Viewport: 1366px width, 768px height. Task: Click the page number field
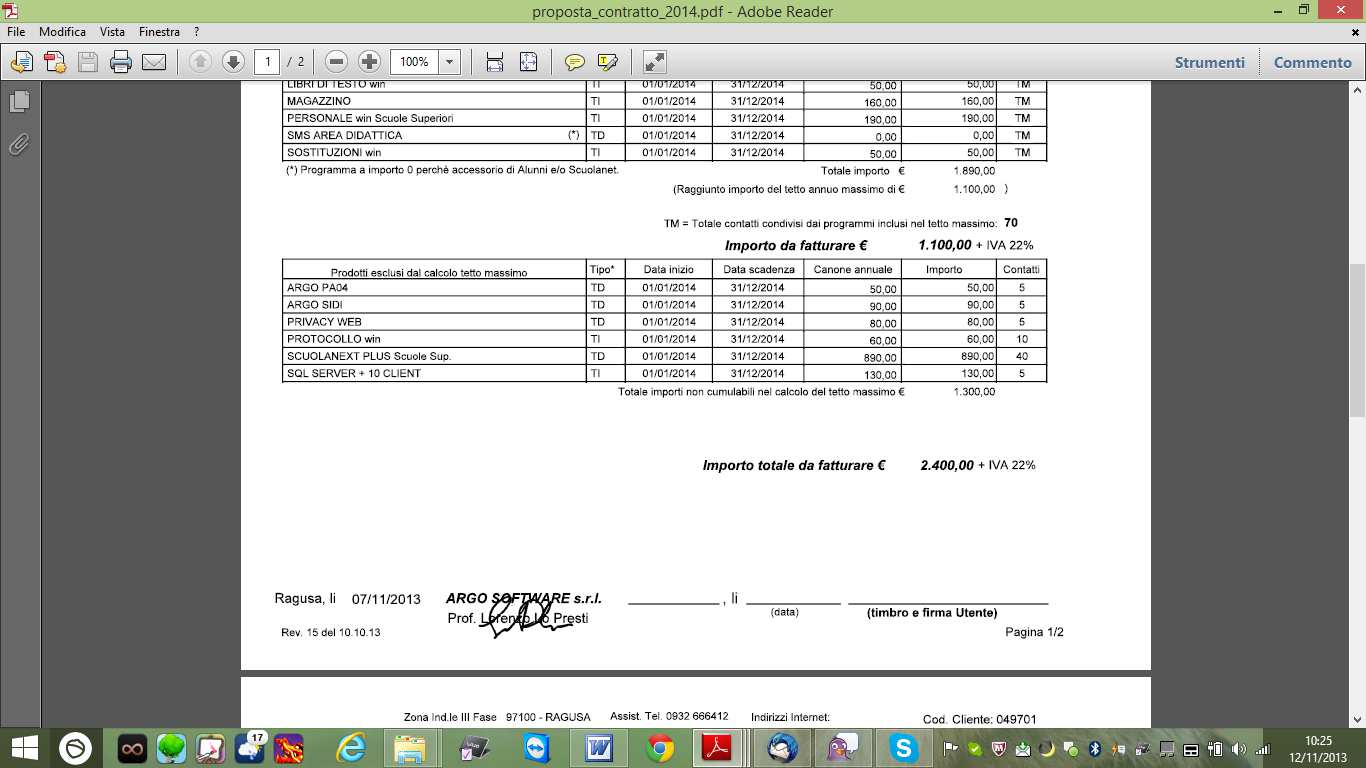point(267,62)
